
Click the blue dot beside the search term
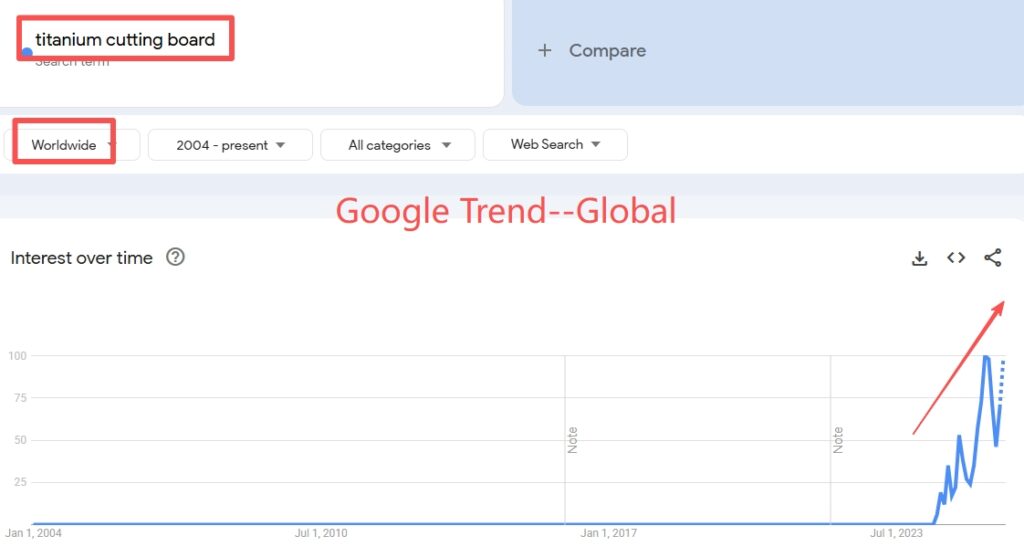coord(27,52)
